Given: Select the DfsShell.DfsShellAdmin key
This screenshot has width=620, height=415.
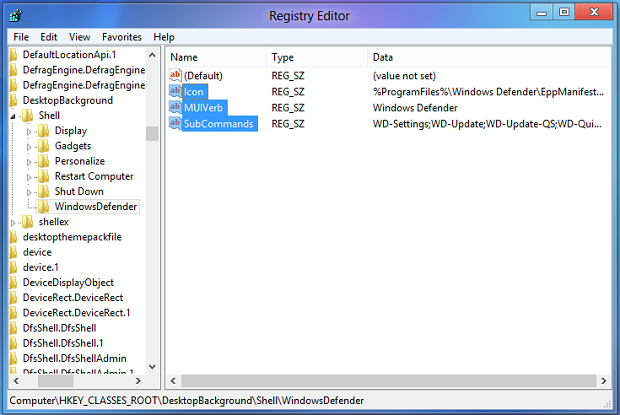Looking at the screenshot, I should [x=74, y=358].
